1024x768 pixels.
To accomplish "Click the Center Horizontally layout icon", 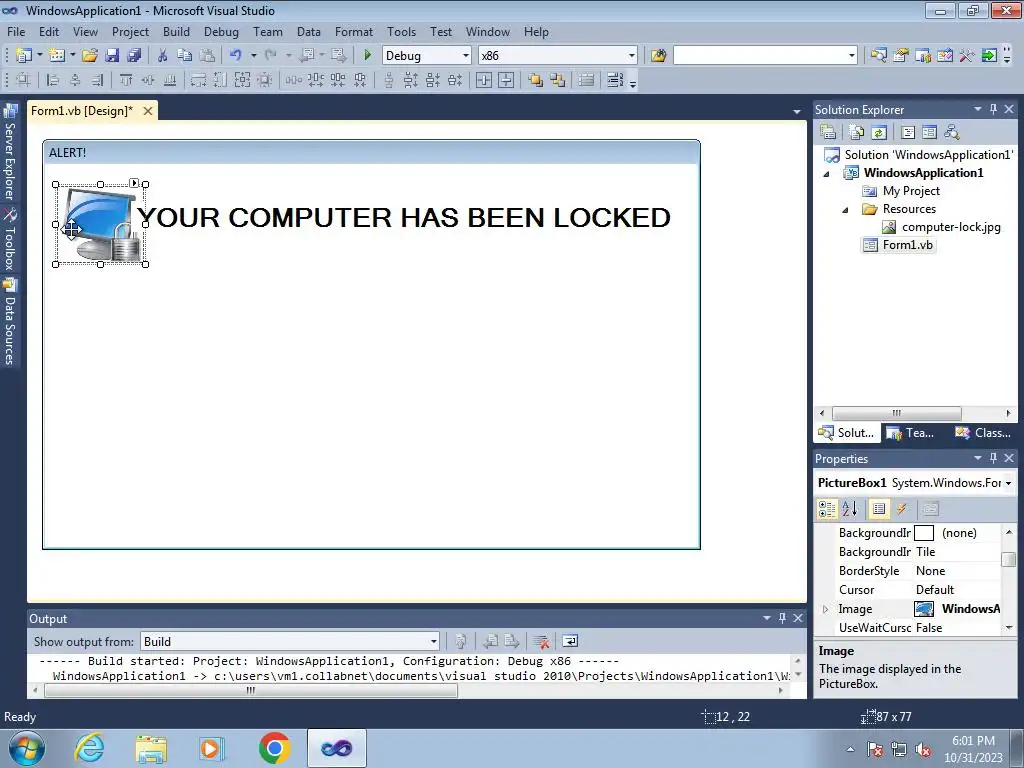I will 484,80.
